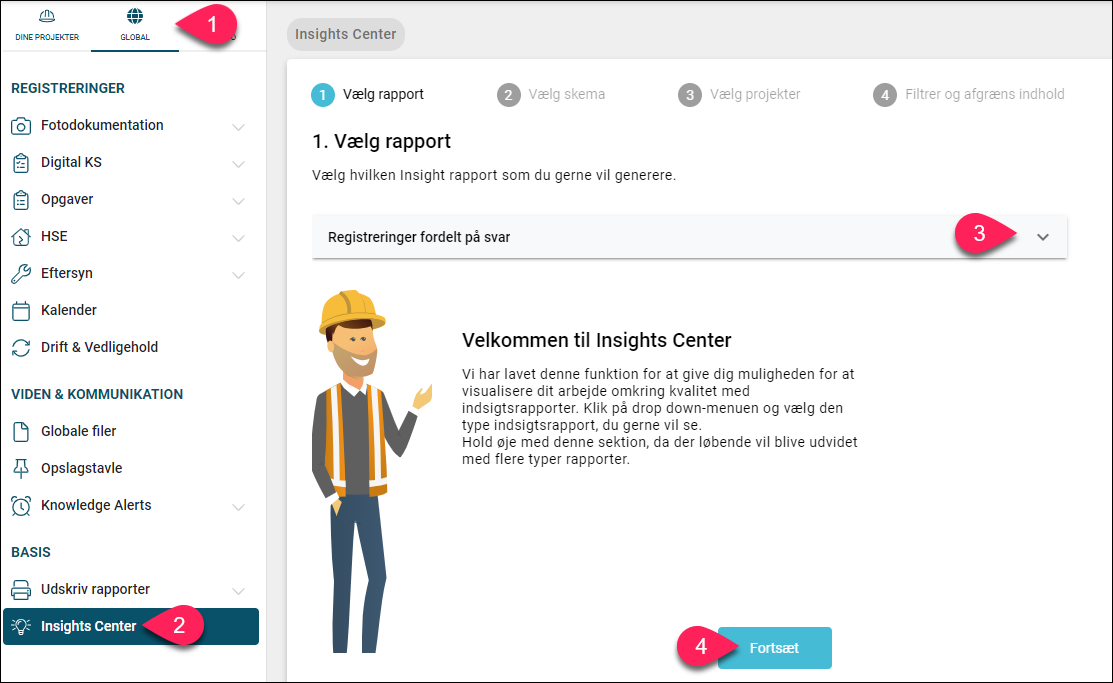Click the Knowledge Alerts alarm clock icon
Screen dimensions: 1113x683
(x=21, y=506)
